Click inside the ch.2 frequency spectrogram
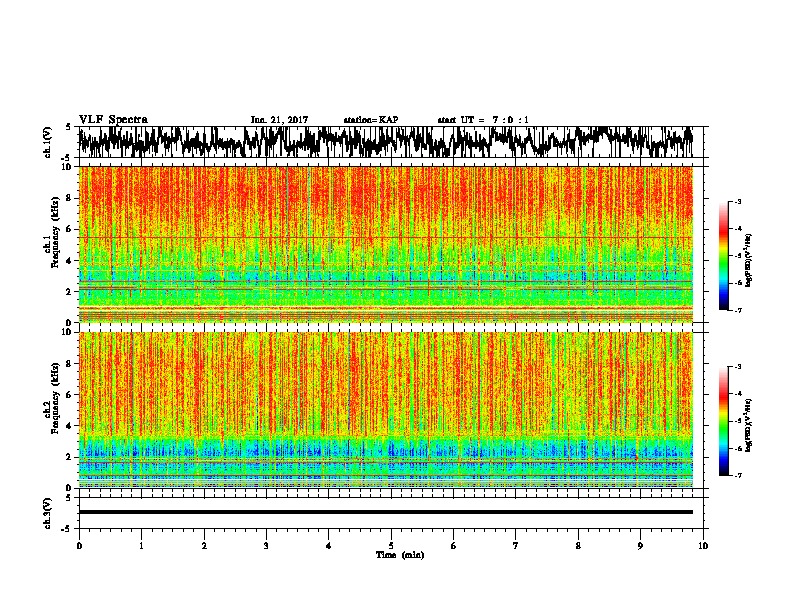 tap(386, 410)
